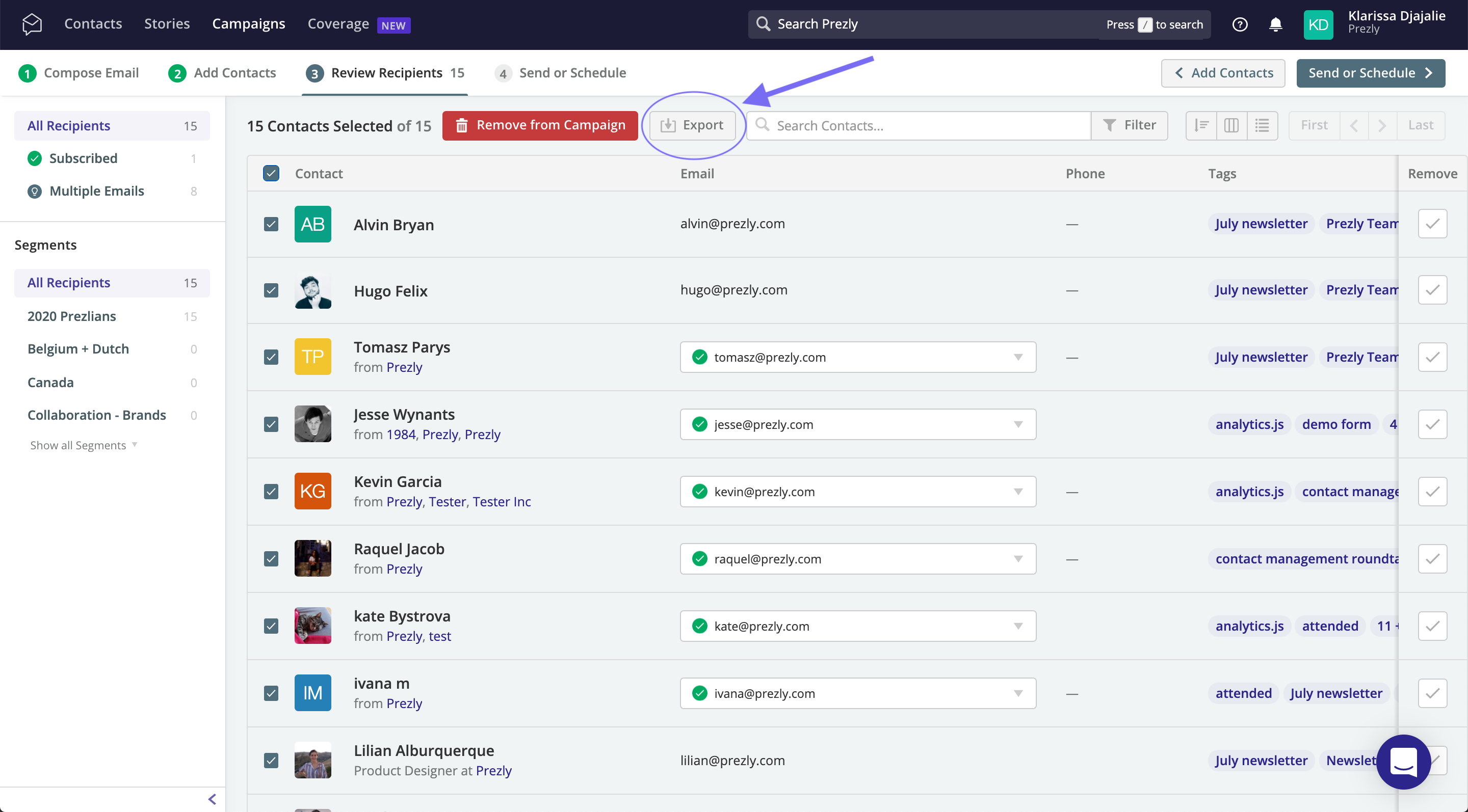Click the Prezly logo icon
This screenshot has height=812, width=1468.
[32, 24]
